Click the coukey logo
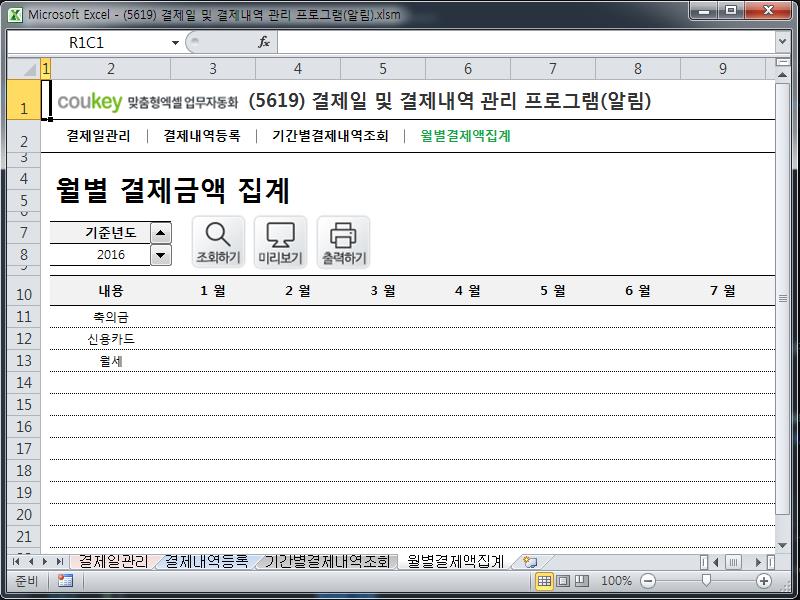Viewport: 800px width, 600px height. pos(89,102)
